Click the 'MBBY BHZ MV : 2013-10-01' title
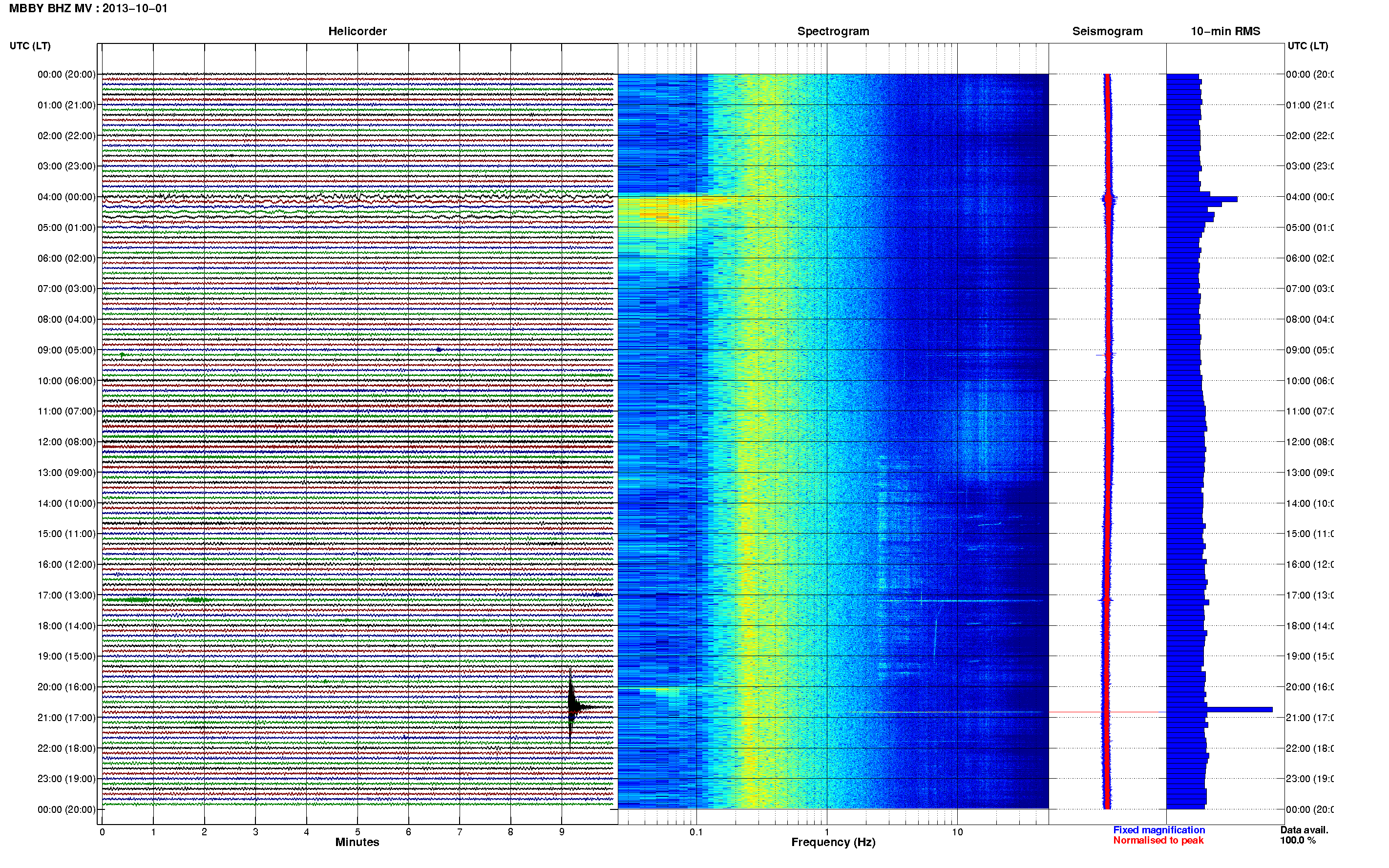Screen dimensions: 1389x868 tap(88, 9)
